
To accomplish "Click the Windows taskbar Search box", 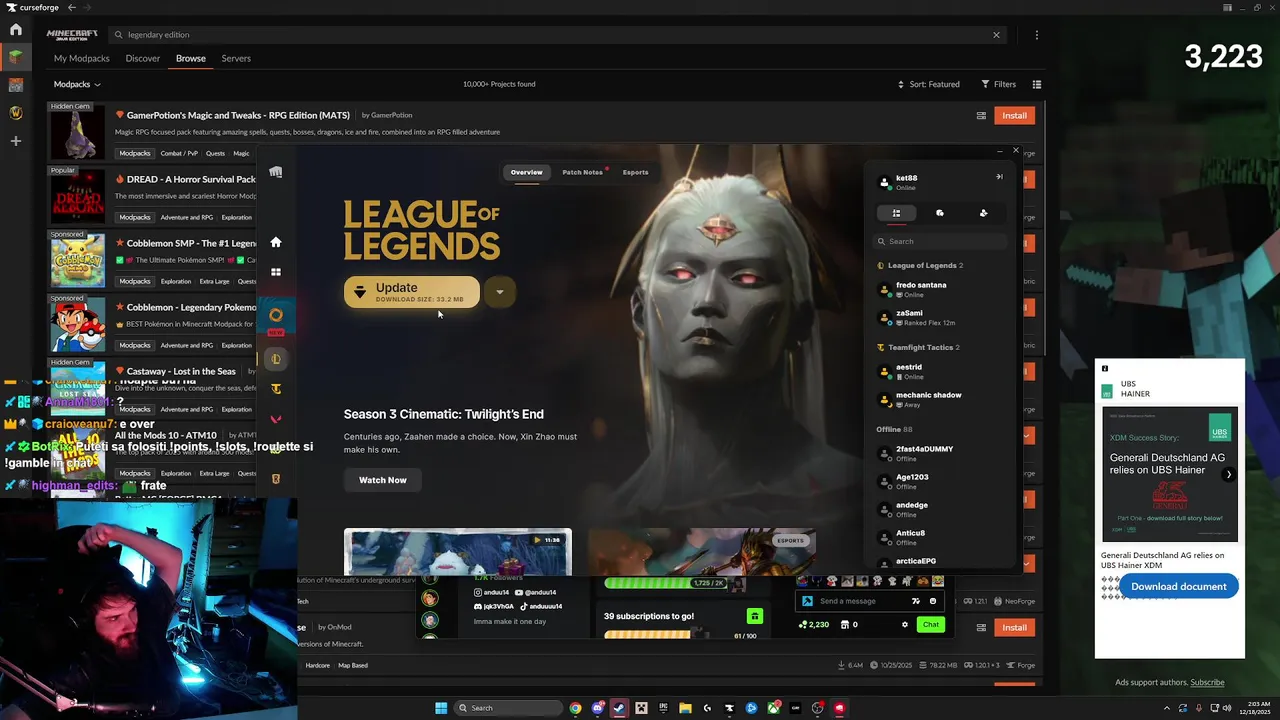I will click(x=508, y=708).
